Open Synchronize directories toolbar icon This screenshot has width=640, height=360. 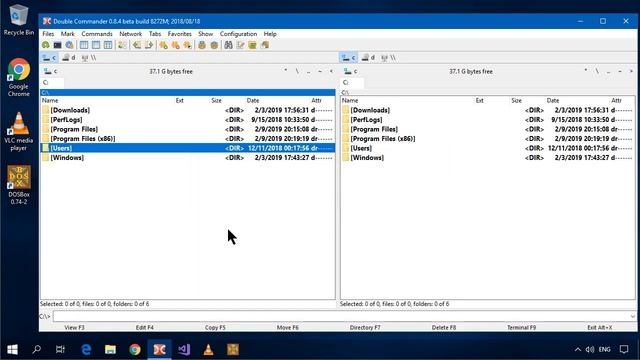[x=253, y=45]
